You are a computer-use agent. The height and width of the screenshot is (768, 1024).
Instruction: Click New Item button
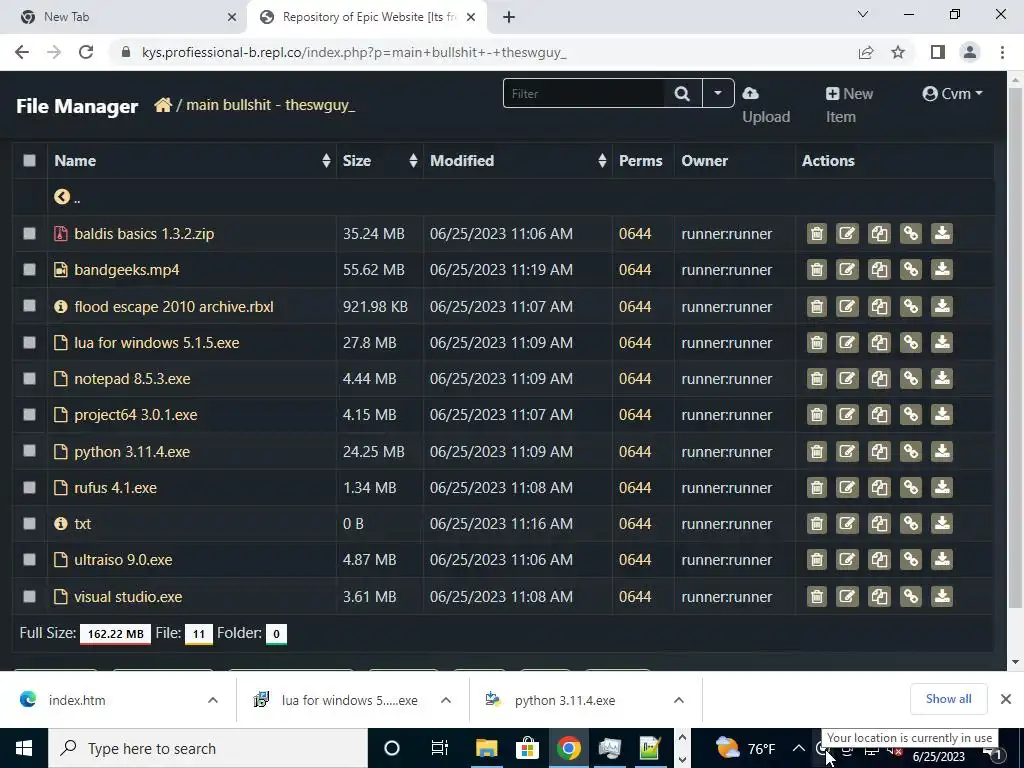pyautogui.click(x=849, y=105)
